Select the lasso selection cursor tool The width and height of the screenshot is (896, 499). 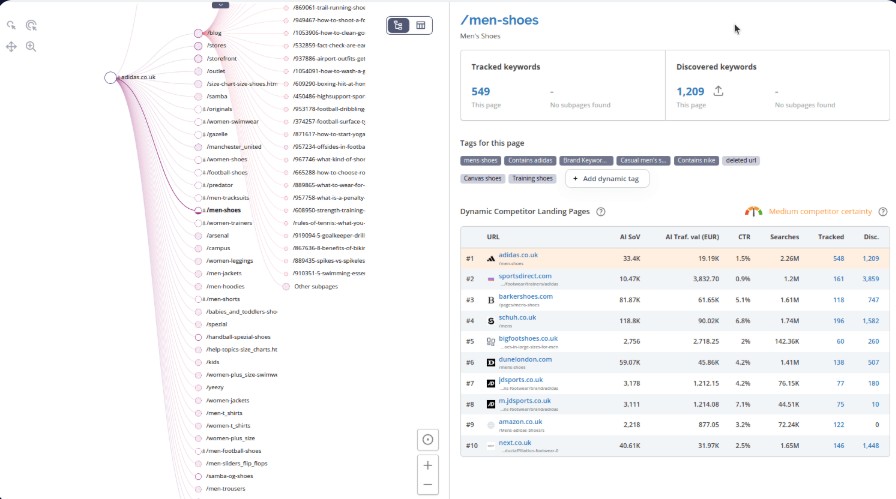click(x=31, y=25)
